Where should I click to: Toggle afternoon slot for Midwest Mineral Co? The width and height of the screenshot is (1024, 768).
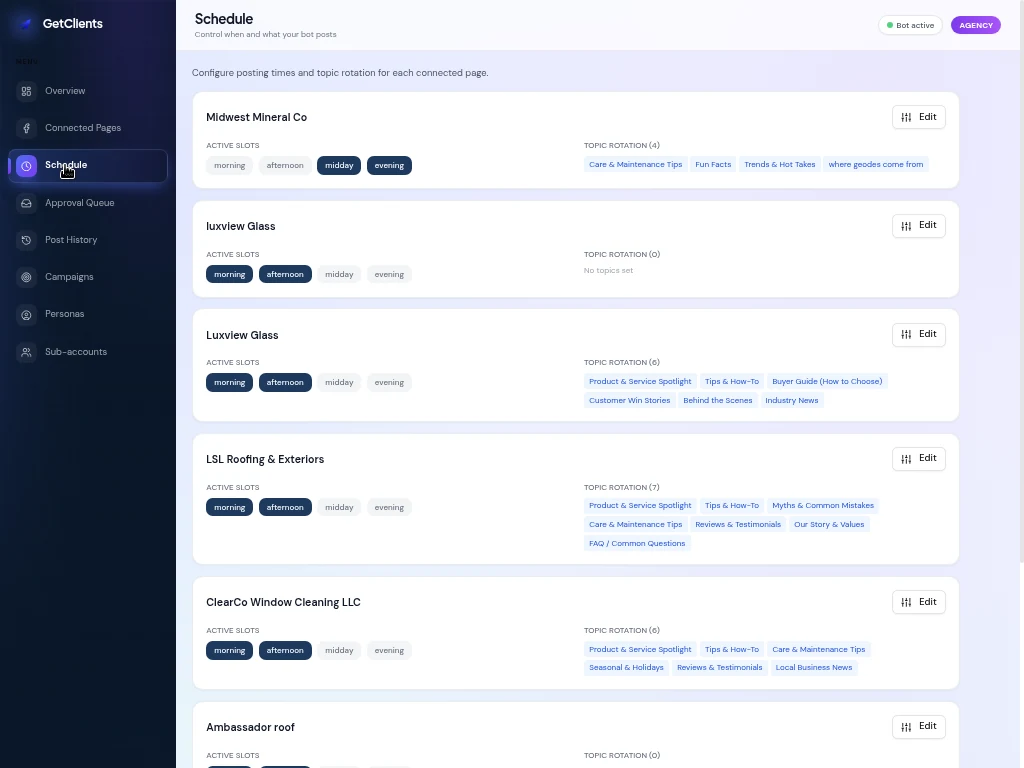(x=285, y=165)
